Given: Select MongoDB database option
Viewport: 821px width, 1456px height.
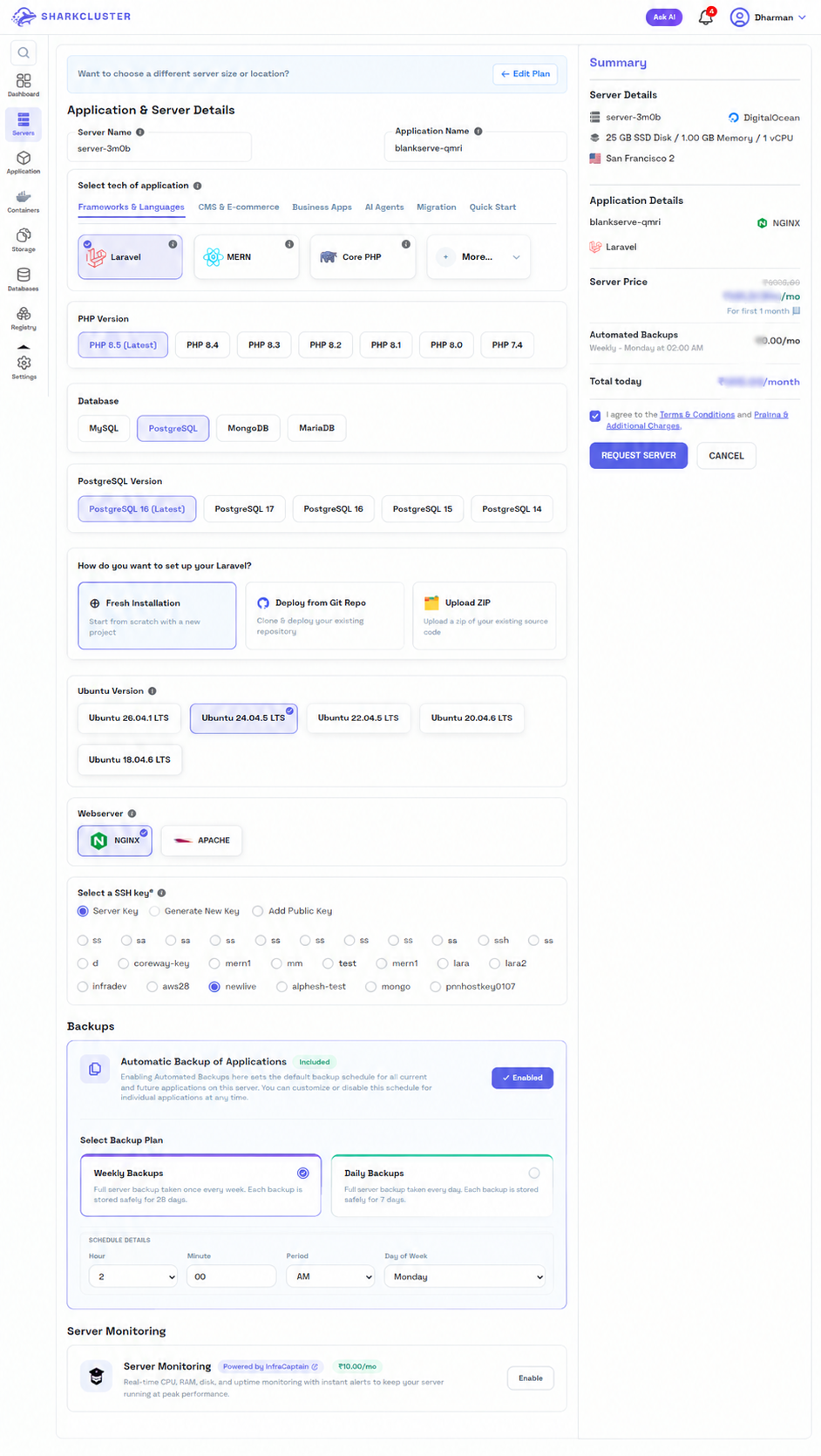Looking at the screenshot, I should (248, 429).
